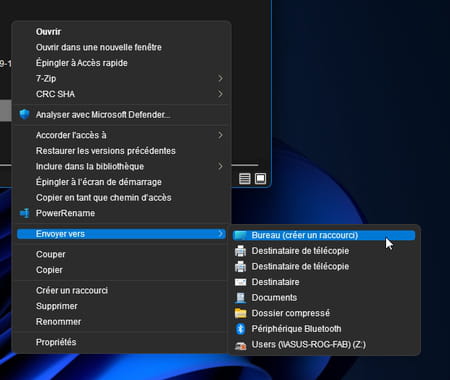Image resolution: width=450 pixels, height=380 pixels.
Task: Send to Users (\\ASUS-ROG-FAB) (Z:)
Action: (324, 344)
